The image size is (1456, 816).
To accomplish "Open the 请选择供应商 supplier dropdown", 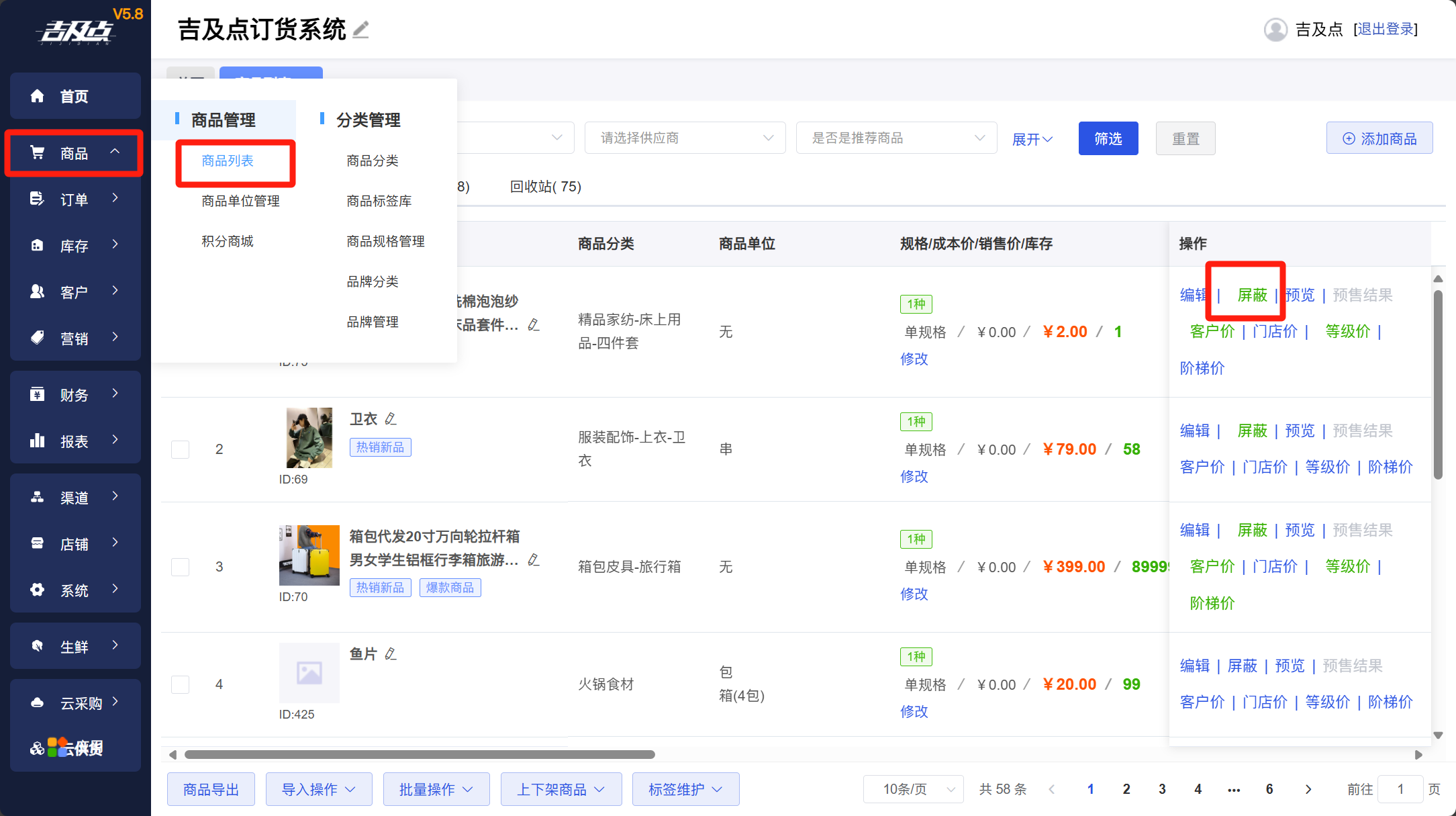I will (x=685, y=138).
